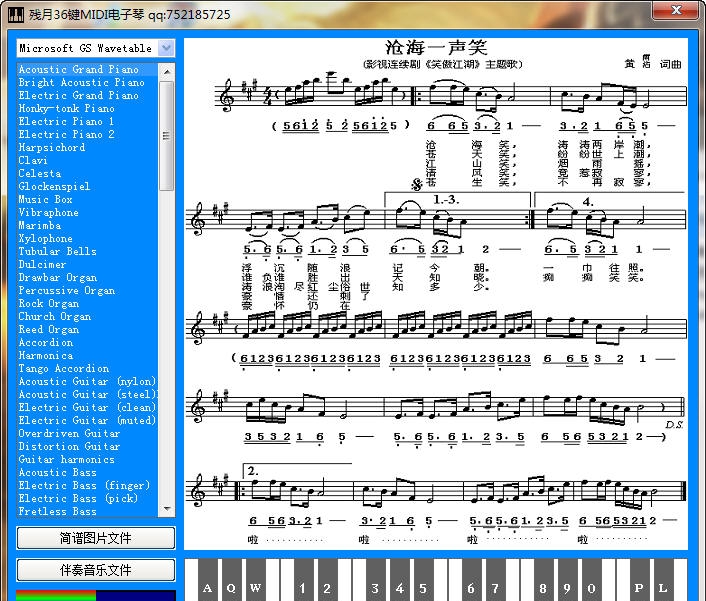Click 伴奏音乐文件 button to load accompaniment
This screenshot has width=706, height=601.
pos(95,570)
